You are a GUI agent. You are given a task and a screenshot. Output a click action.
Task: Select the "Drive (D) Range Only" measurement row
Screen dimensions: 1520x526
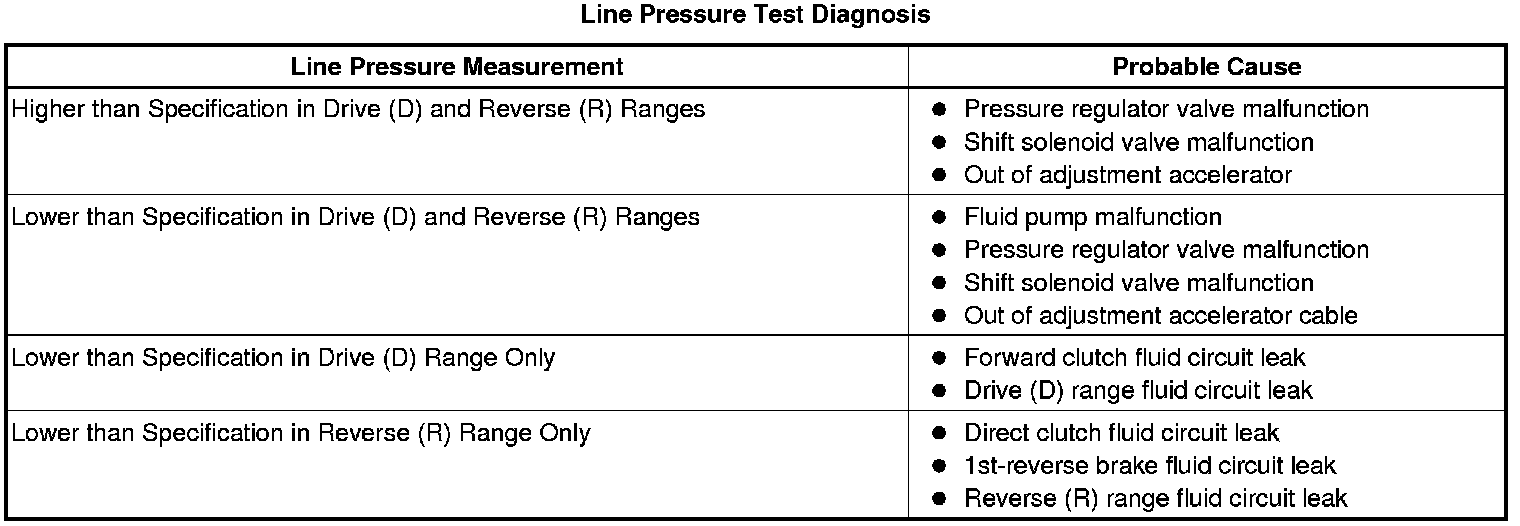tap(283, 358)
